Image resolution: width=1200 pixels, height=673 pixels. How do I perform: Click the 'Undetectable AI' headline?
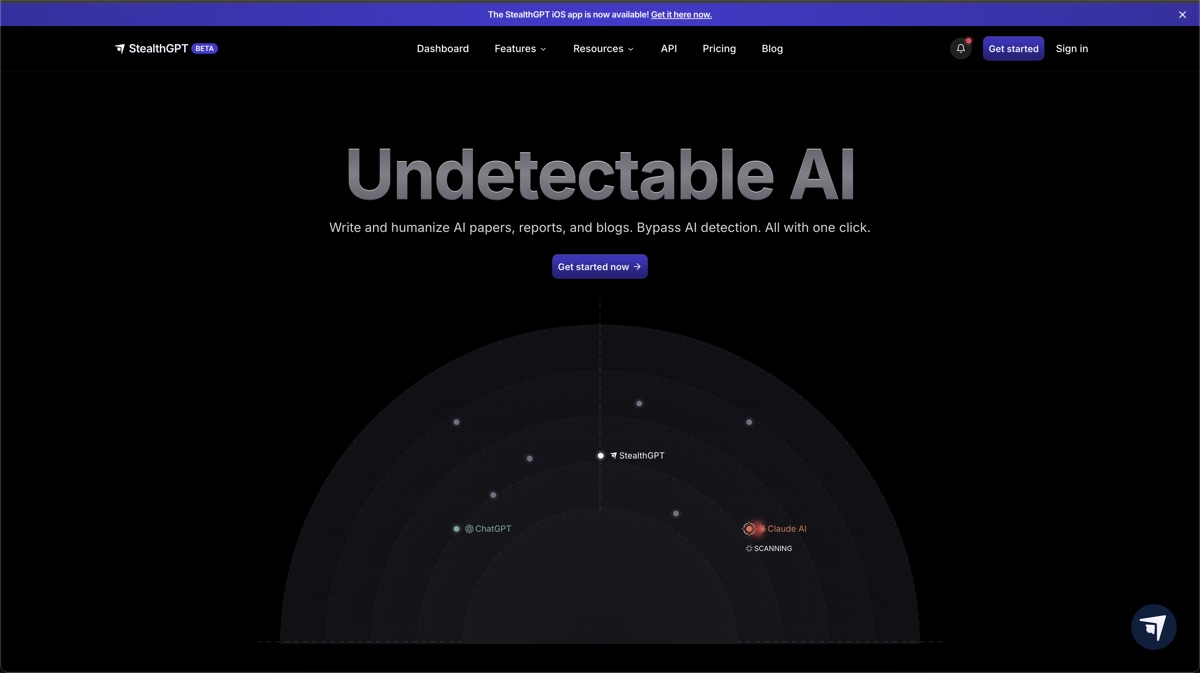coord(600,174)
